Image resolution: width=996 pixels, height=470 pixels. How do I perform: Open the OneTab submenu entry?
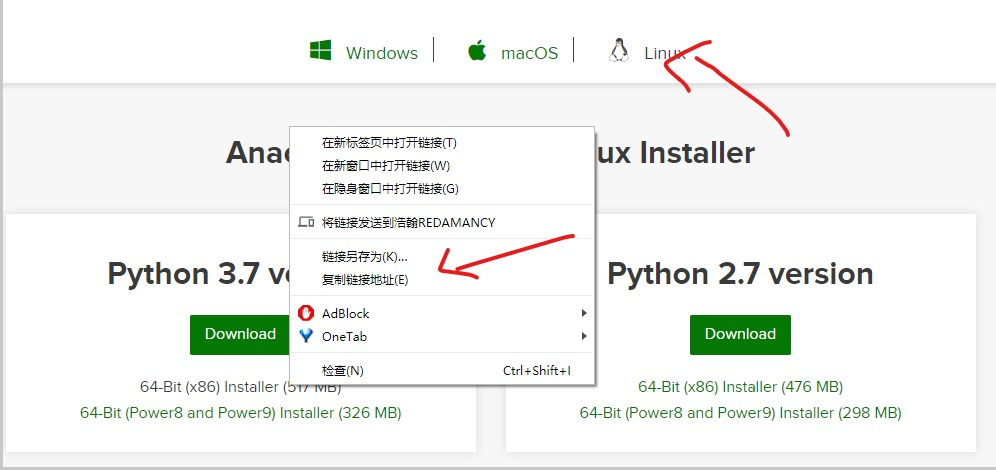coord(442,336)
